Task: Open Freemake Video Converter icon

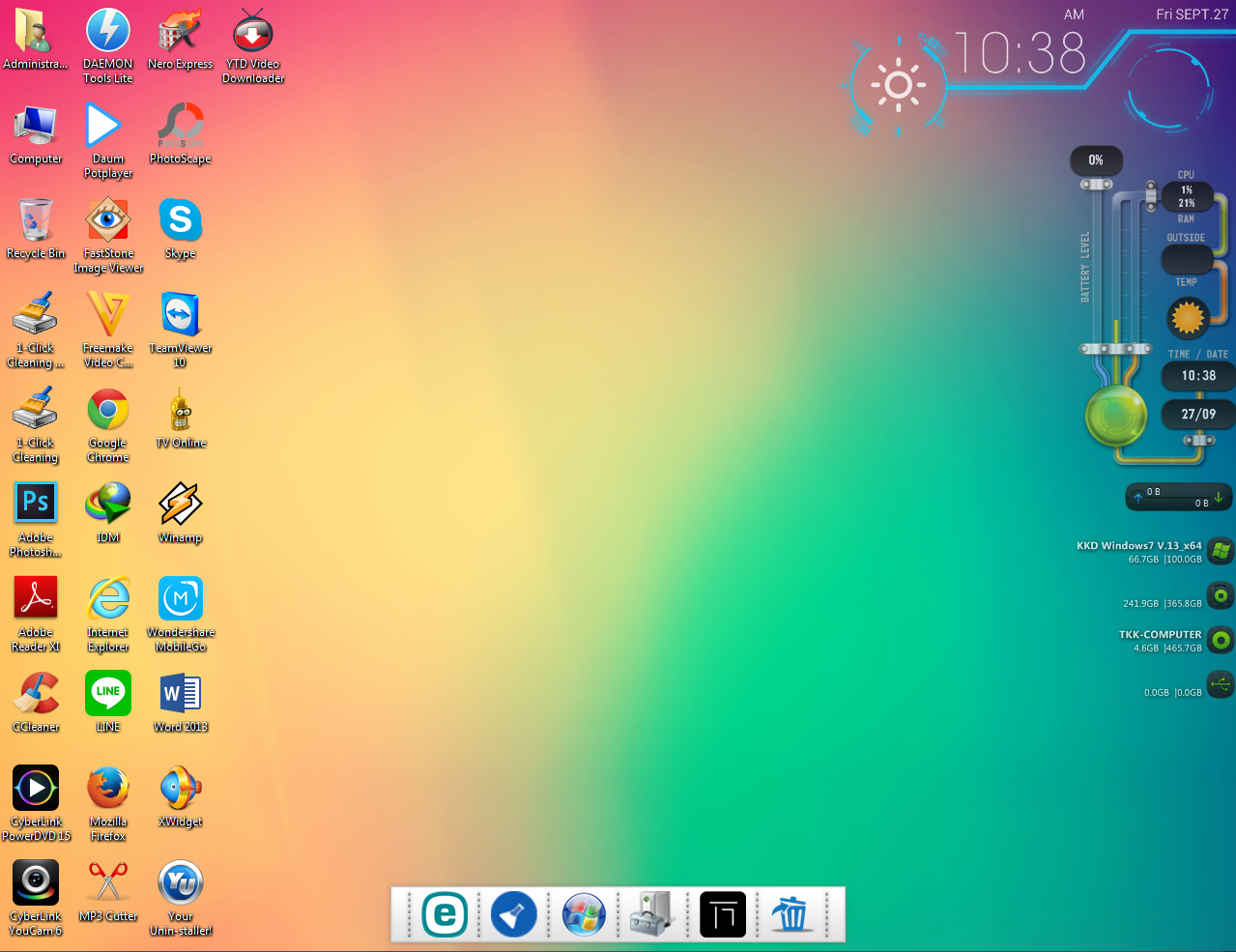Action: point(108,316)
